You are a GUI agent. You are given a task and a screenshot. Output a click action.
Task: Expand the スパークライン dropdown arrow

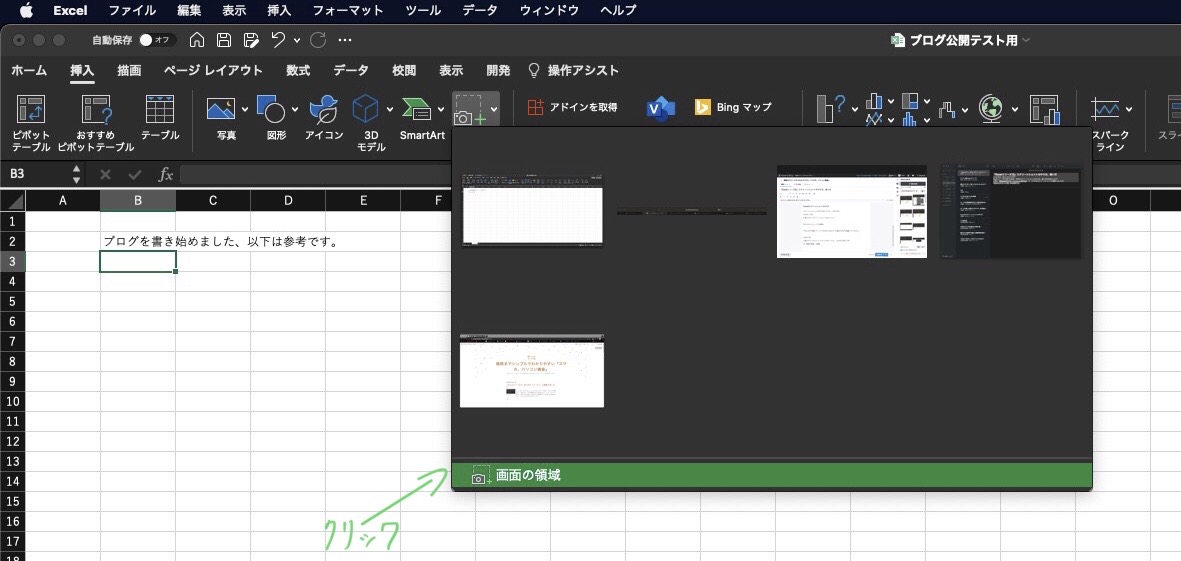[x=1129, y=109]
